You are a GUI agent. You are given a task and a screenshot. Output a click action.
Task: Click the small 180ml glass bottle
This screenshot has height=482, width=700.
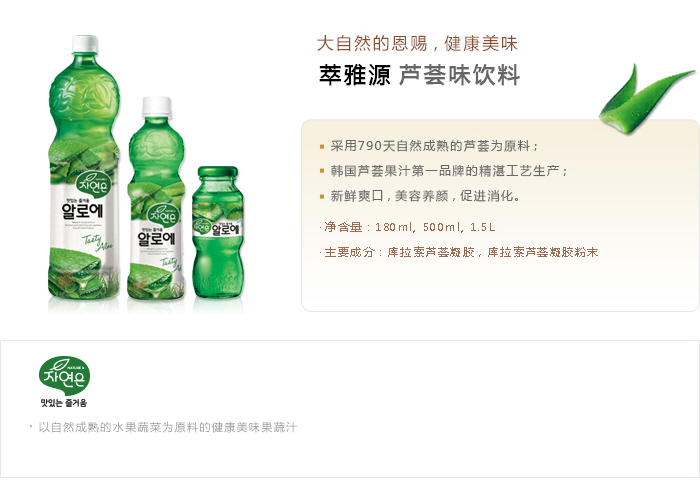click(218, 232)
